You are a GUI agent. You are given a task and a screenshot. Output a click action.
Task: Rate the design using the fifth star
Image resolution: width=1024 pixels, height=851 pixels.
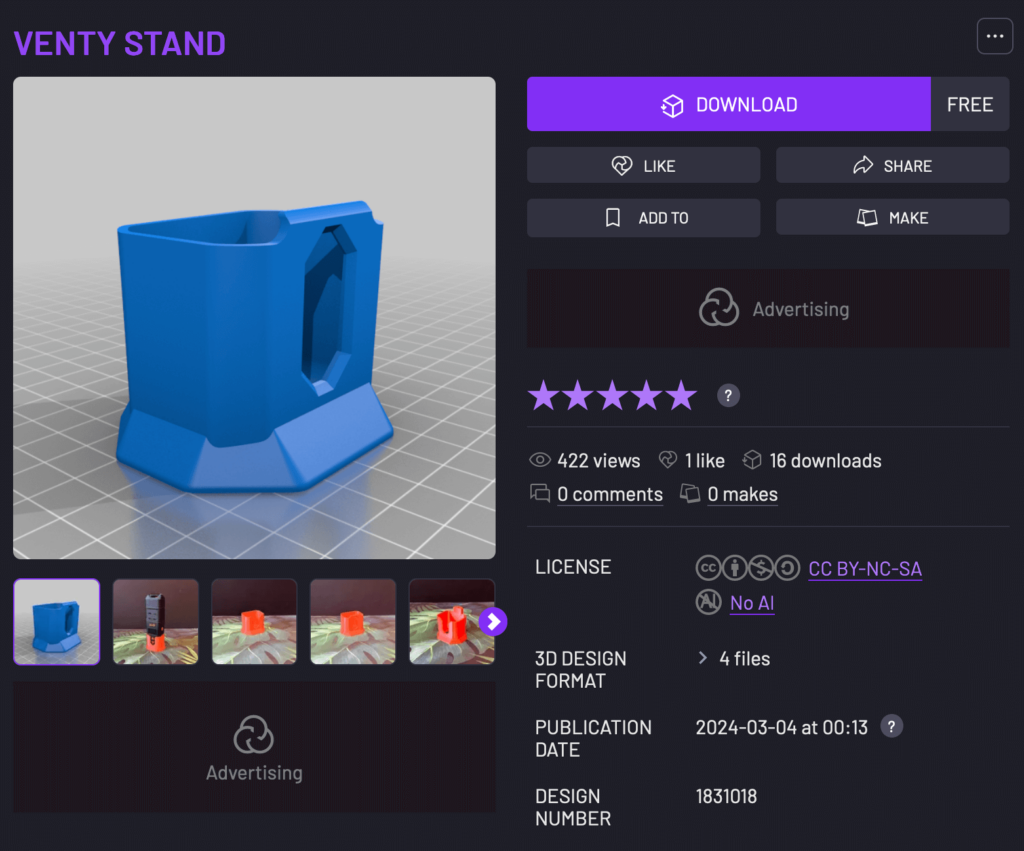681,396
